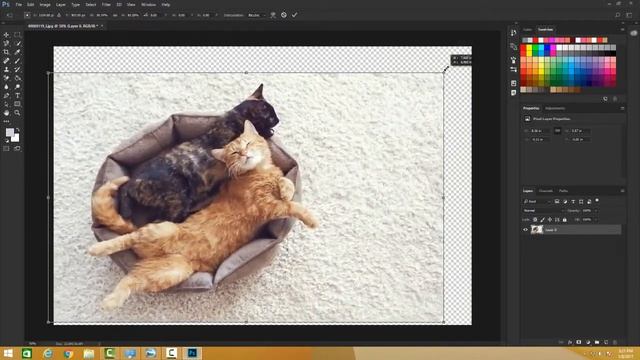
Task: Select the Magic Wand tool
Action: (17, 44)
